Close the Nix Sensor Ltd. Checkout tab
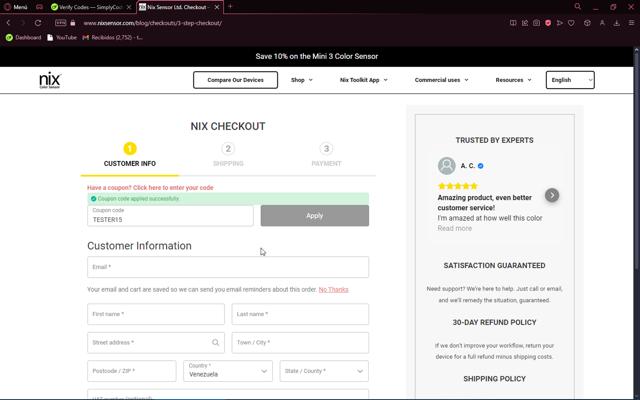Image resolution: width=640 pixels, height=400 pixels. pyautogui.click(x=217, y=7)
